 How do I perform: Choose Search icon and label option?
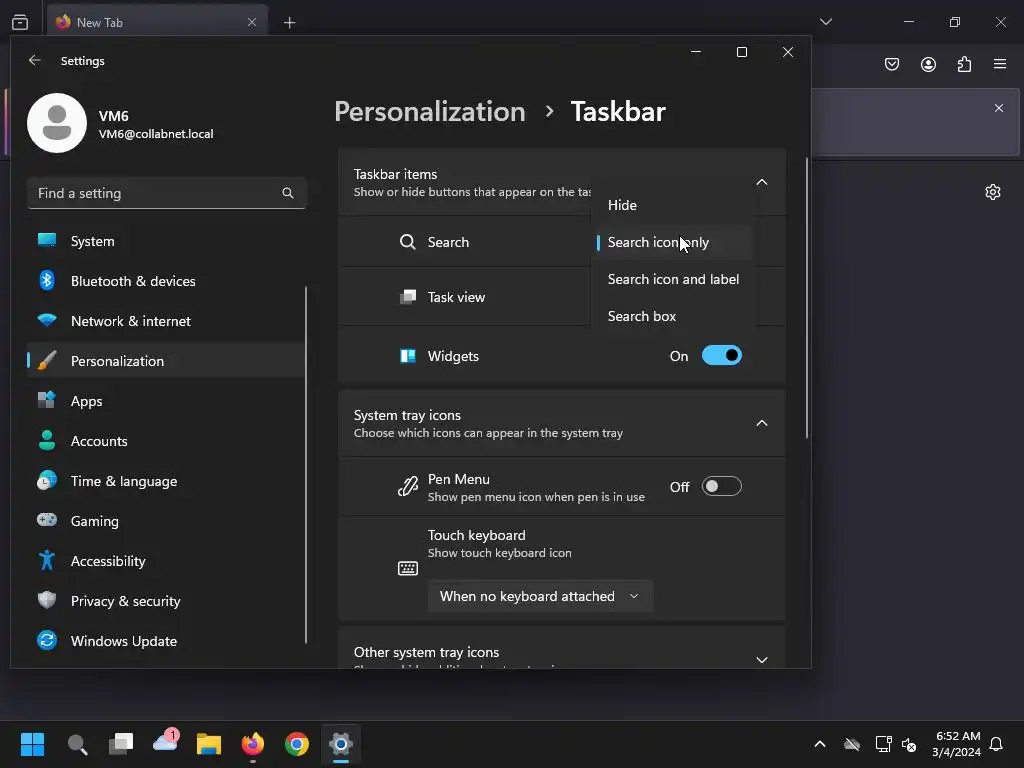click(x=673, y=279)
